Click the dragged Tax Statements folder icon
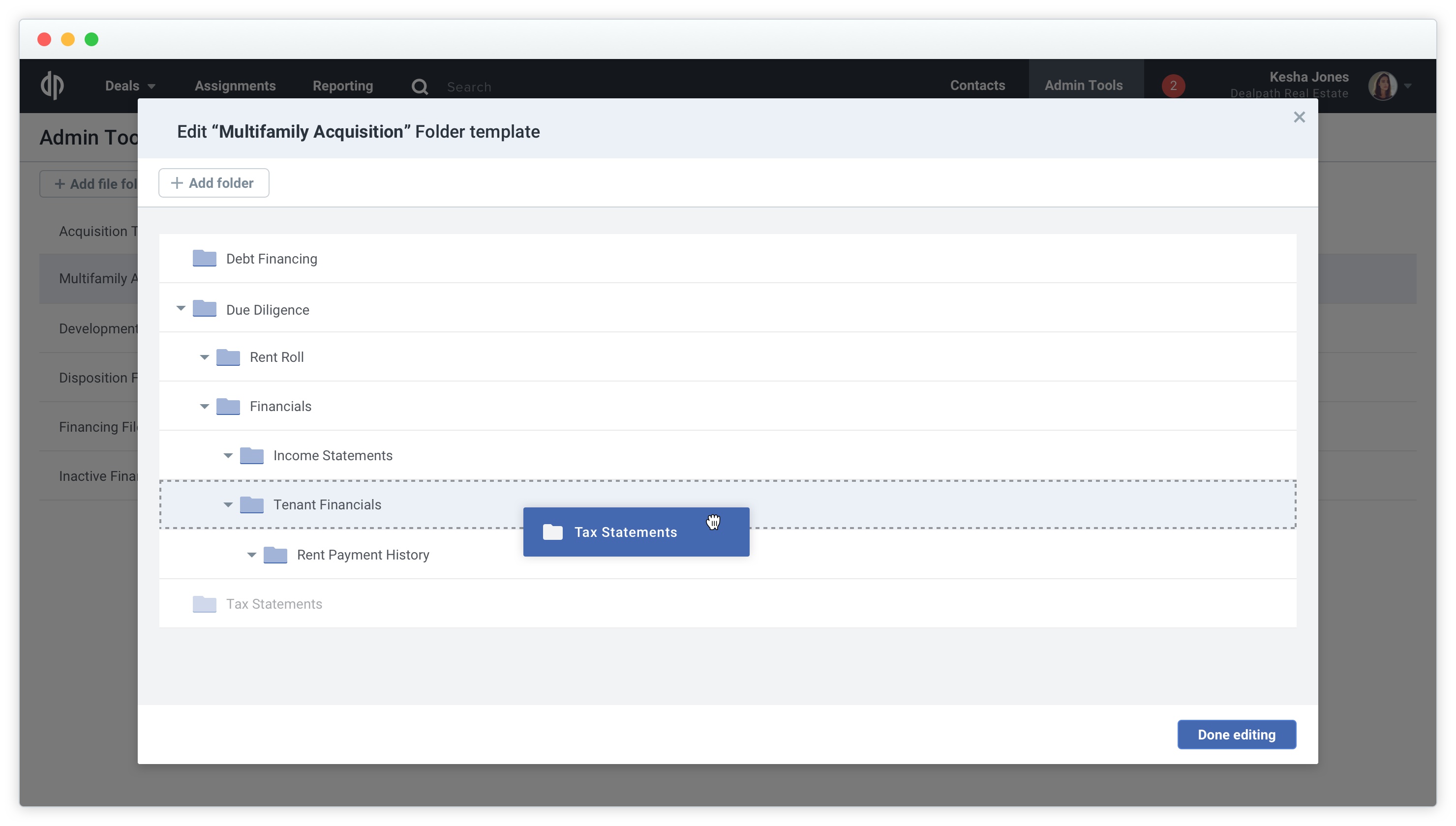 click(x=552, y=531)
